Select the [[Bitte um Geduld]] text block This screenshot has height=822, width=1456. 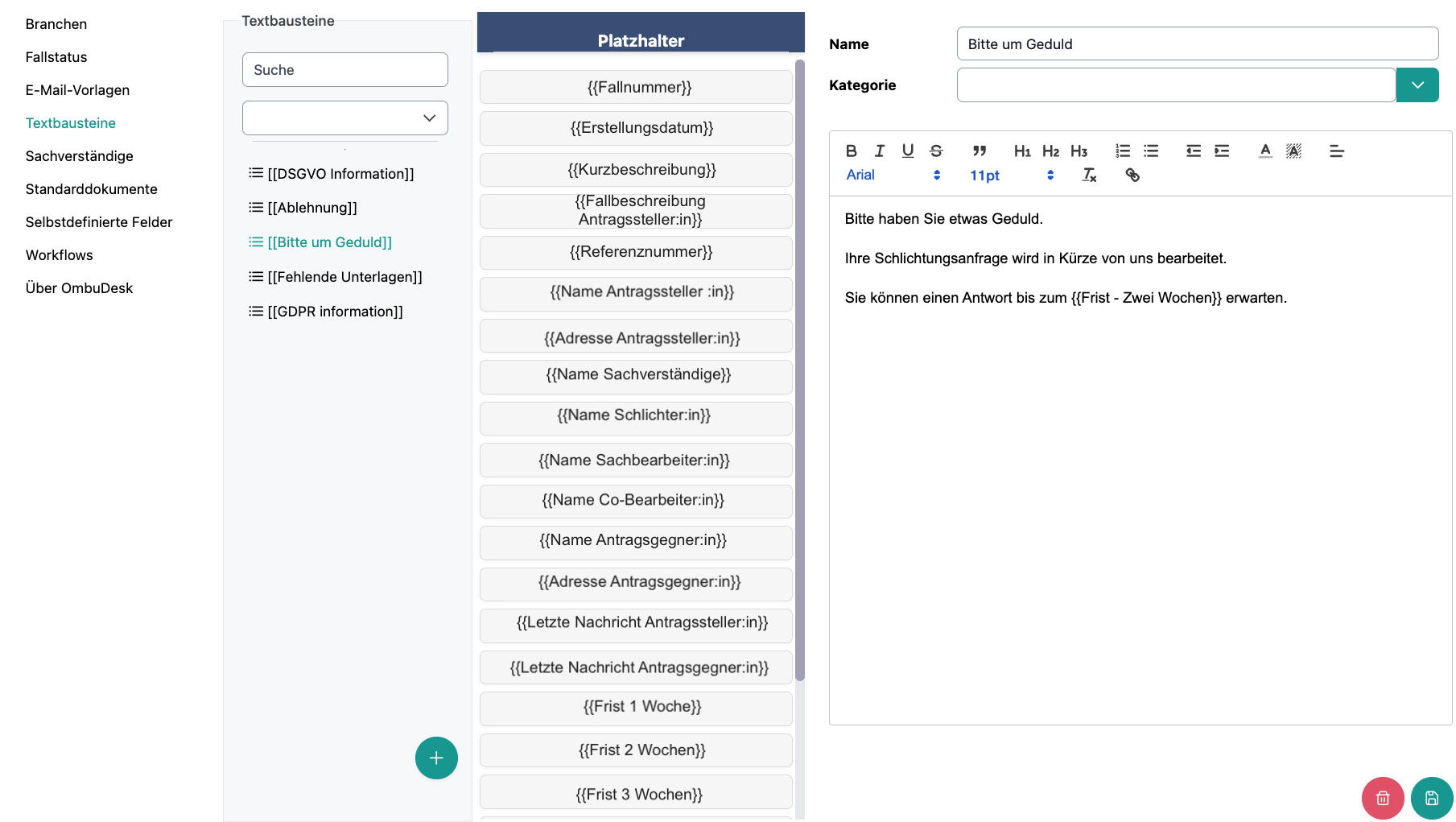[x=320, y=242]
